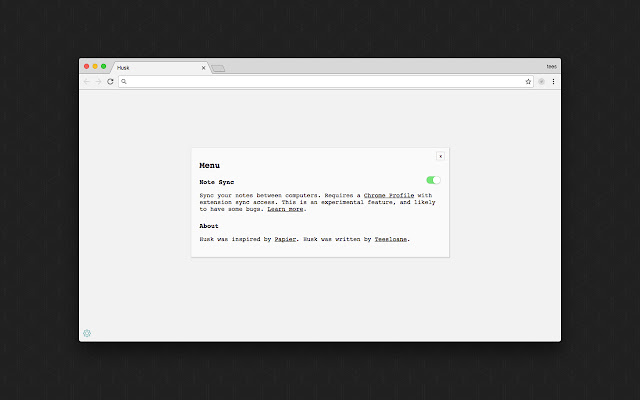The image size is (640, 400).
Task: Click the Menu heading text
Action: point(209,165)
